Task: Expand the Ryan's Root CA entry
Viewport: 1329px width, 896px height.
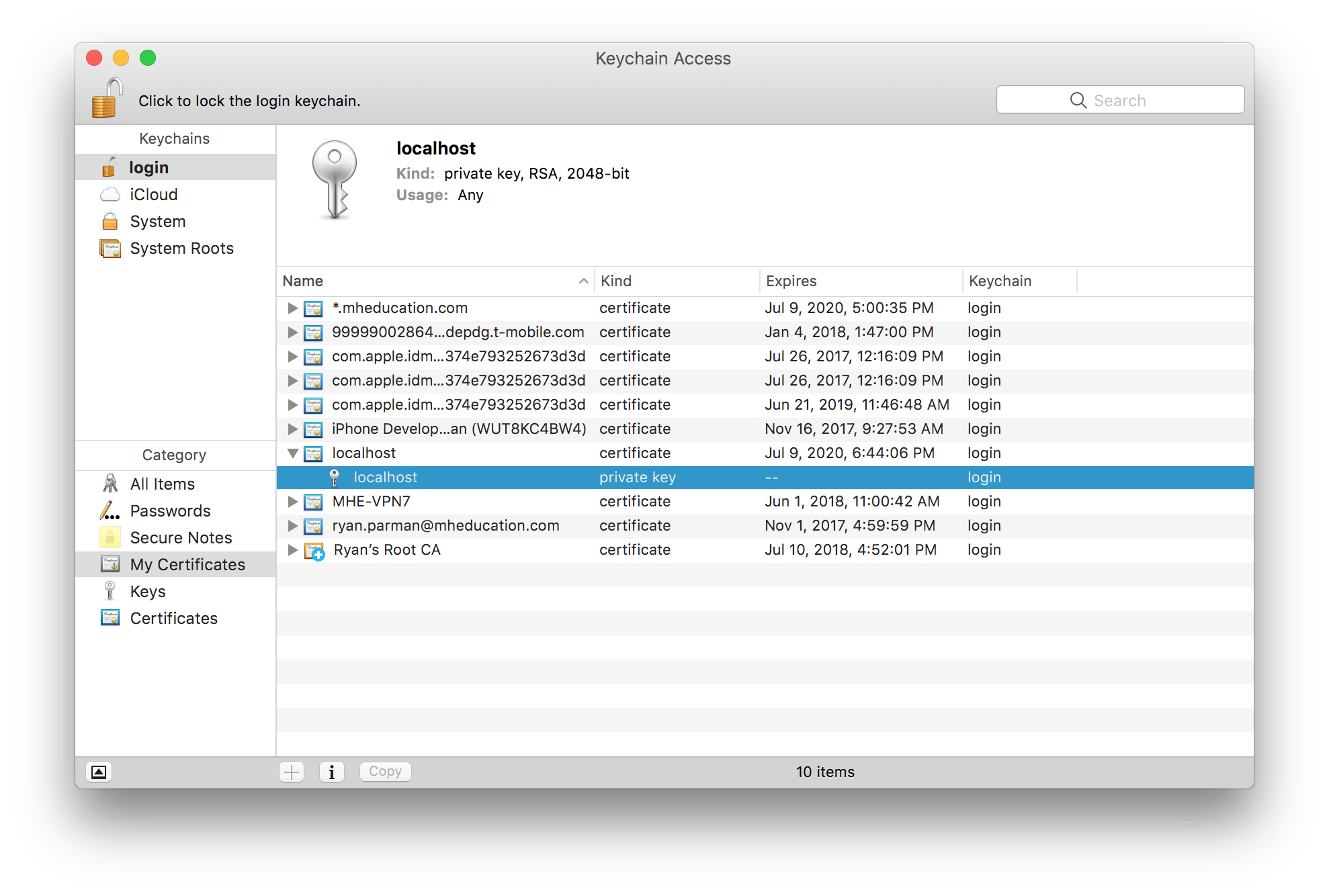Action: coord(292,549)
